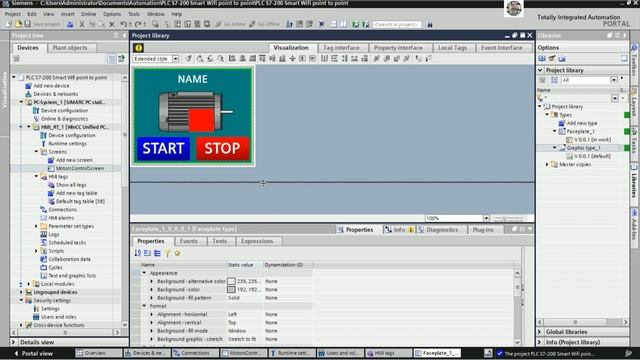Screen dimensions: 640x360
Task: Click the START button on the faceplate
Action: coord(163,148)
